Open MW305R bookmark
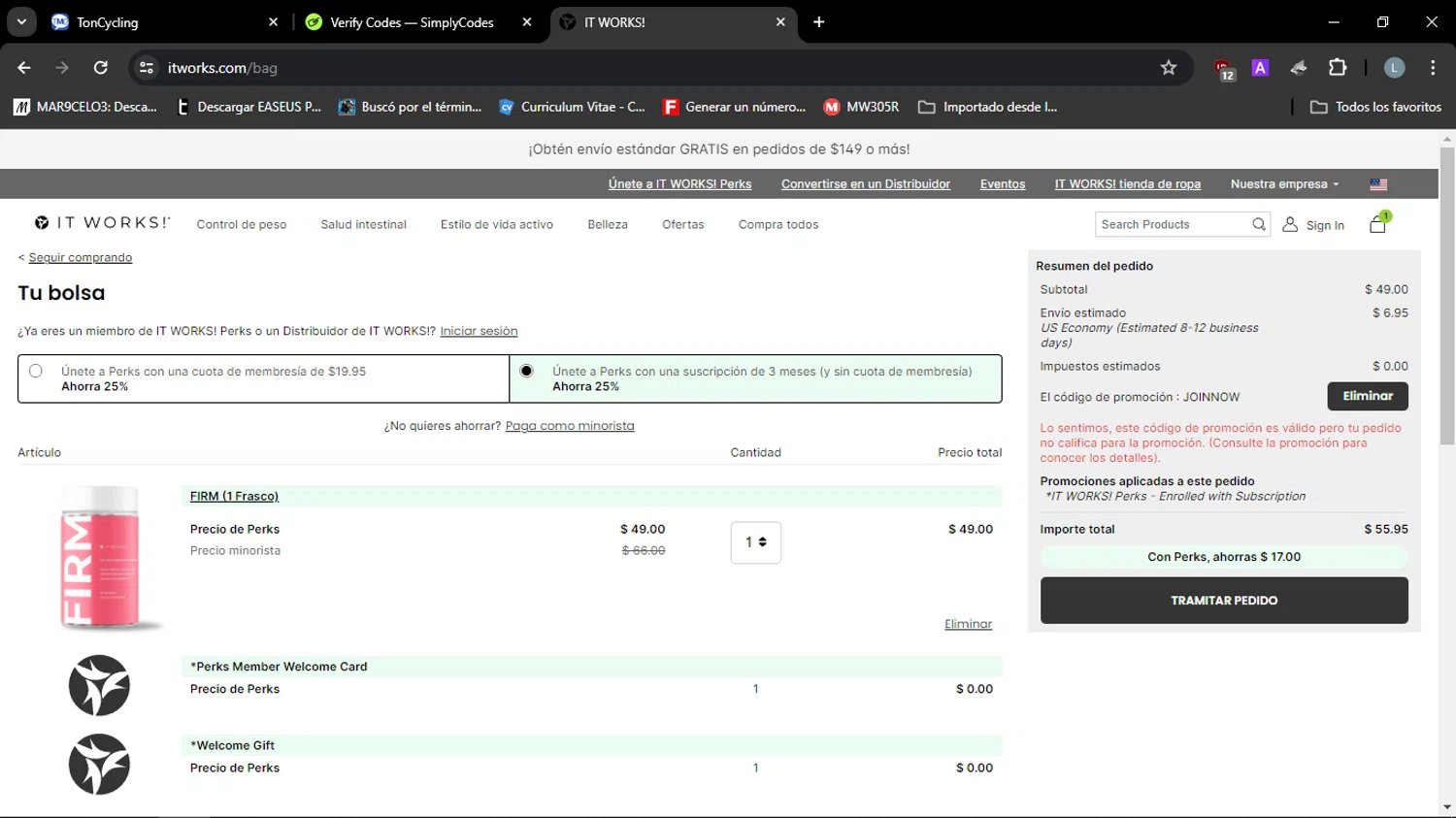 coord(862,107)
